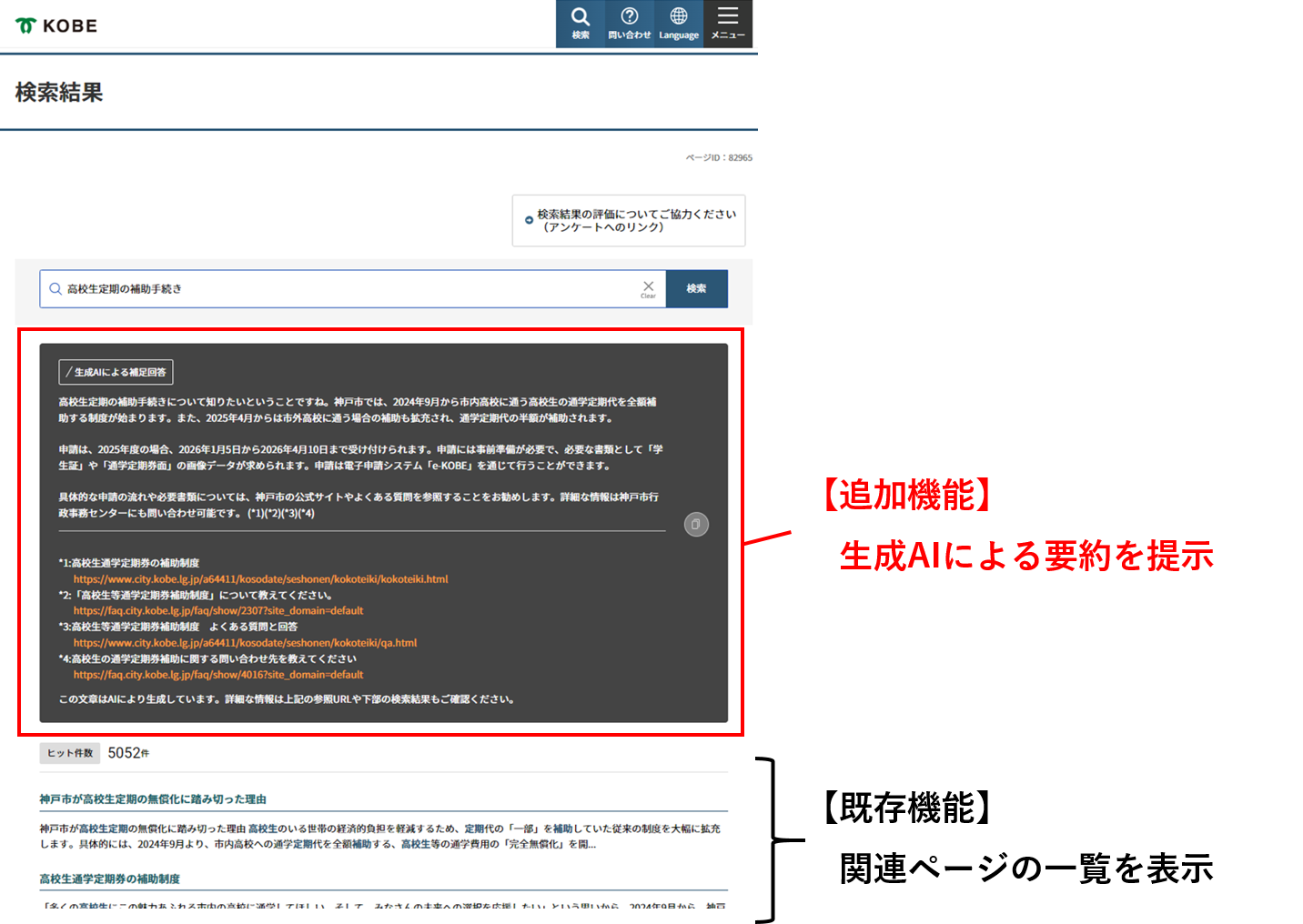Click the KOBE city logo
The width and height of the screenshot is (1303, 924).
click(x=56, y=25)
